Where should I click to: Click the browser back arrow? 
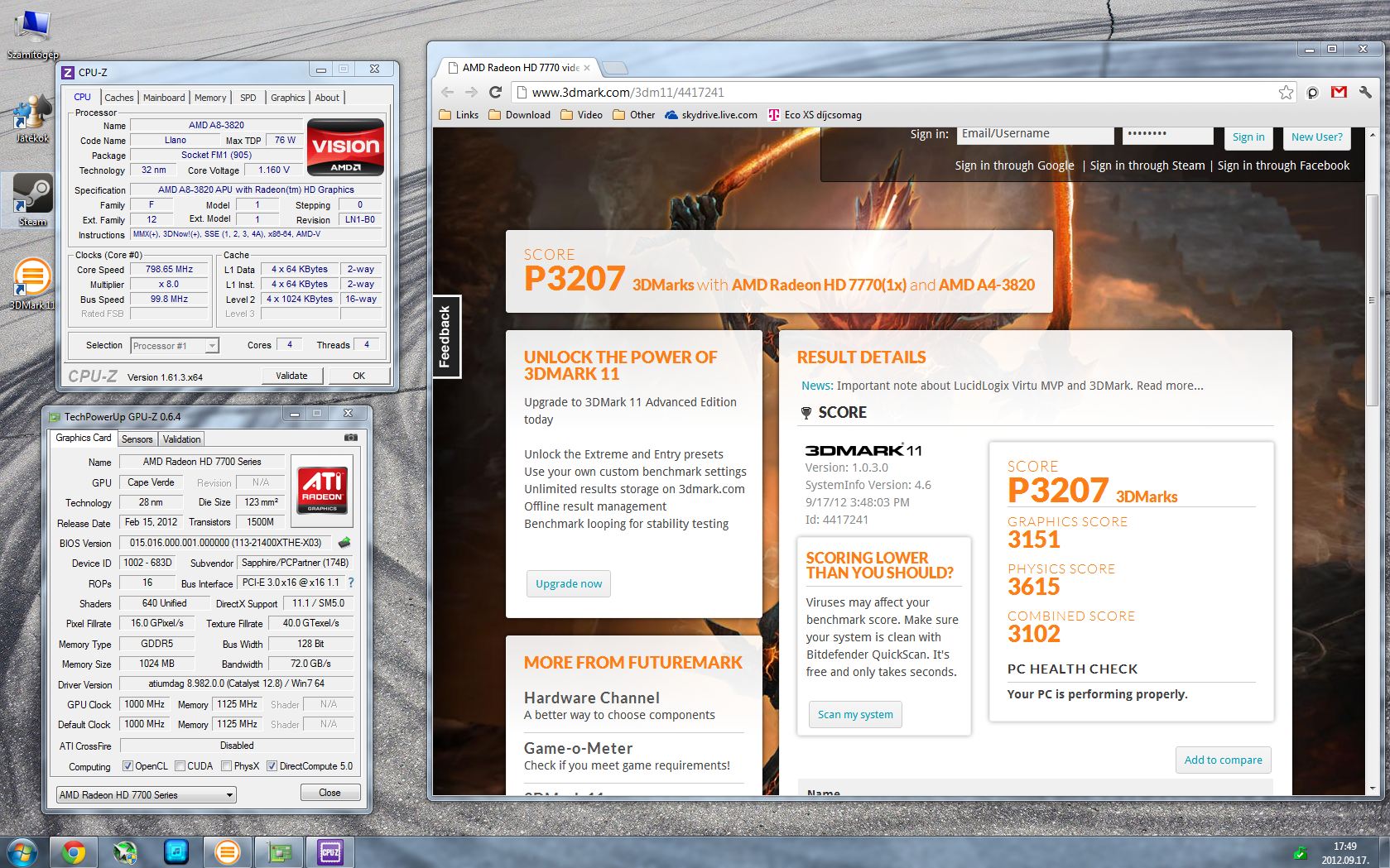tap(448, 92)
